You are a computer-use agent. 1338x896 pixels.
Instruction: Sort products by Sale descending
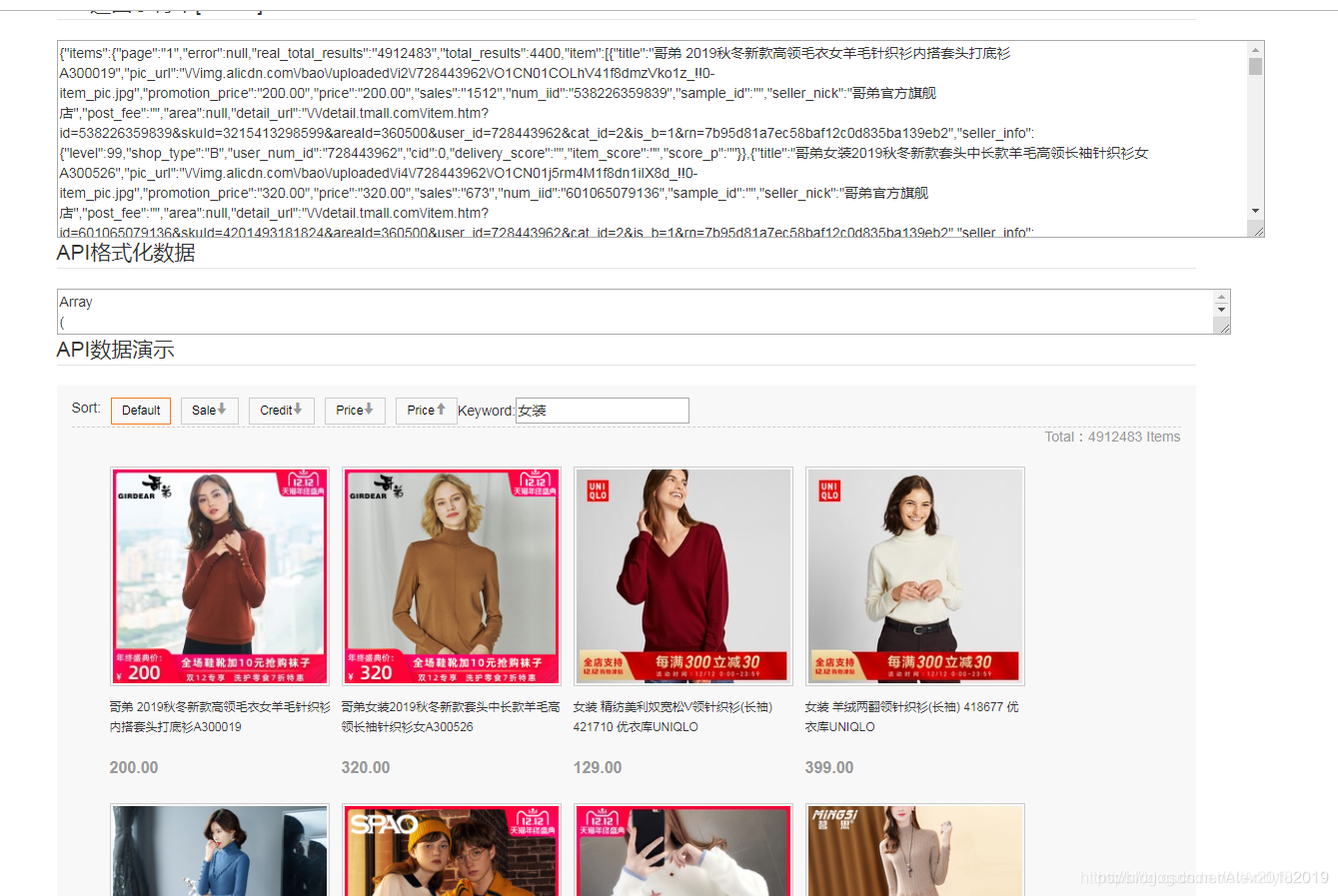click(209, 411)
